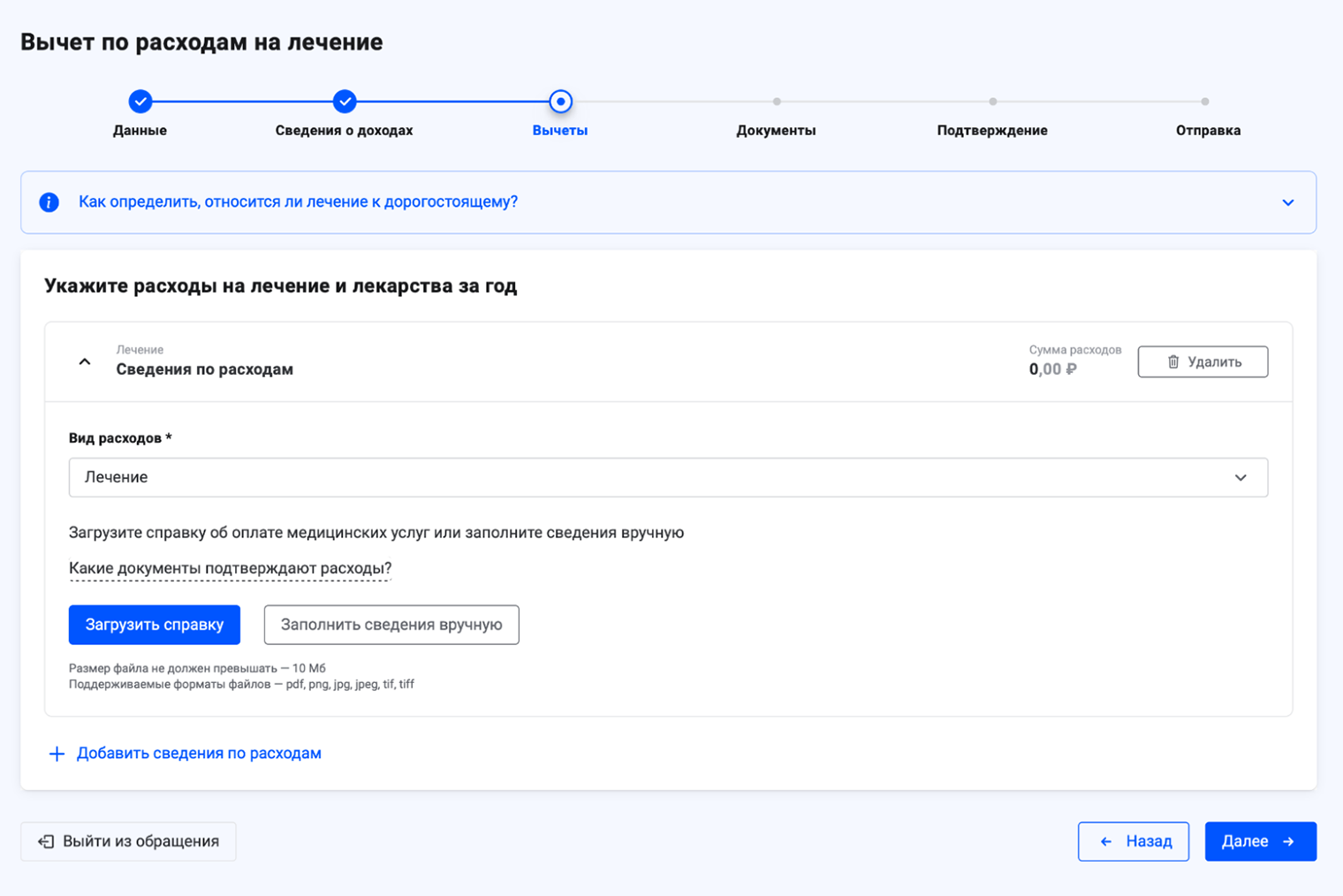Click the checkmark icon on Сведения о доходах
The width and height of the screenshot is (1343, 896).
coord(345,102)
